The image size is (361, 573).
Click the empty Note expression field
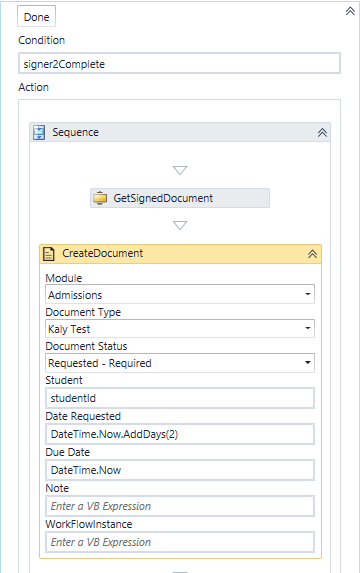[x=180, y=506]
